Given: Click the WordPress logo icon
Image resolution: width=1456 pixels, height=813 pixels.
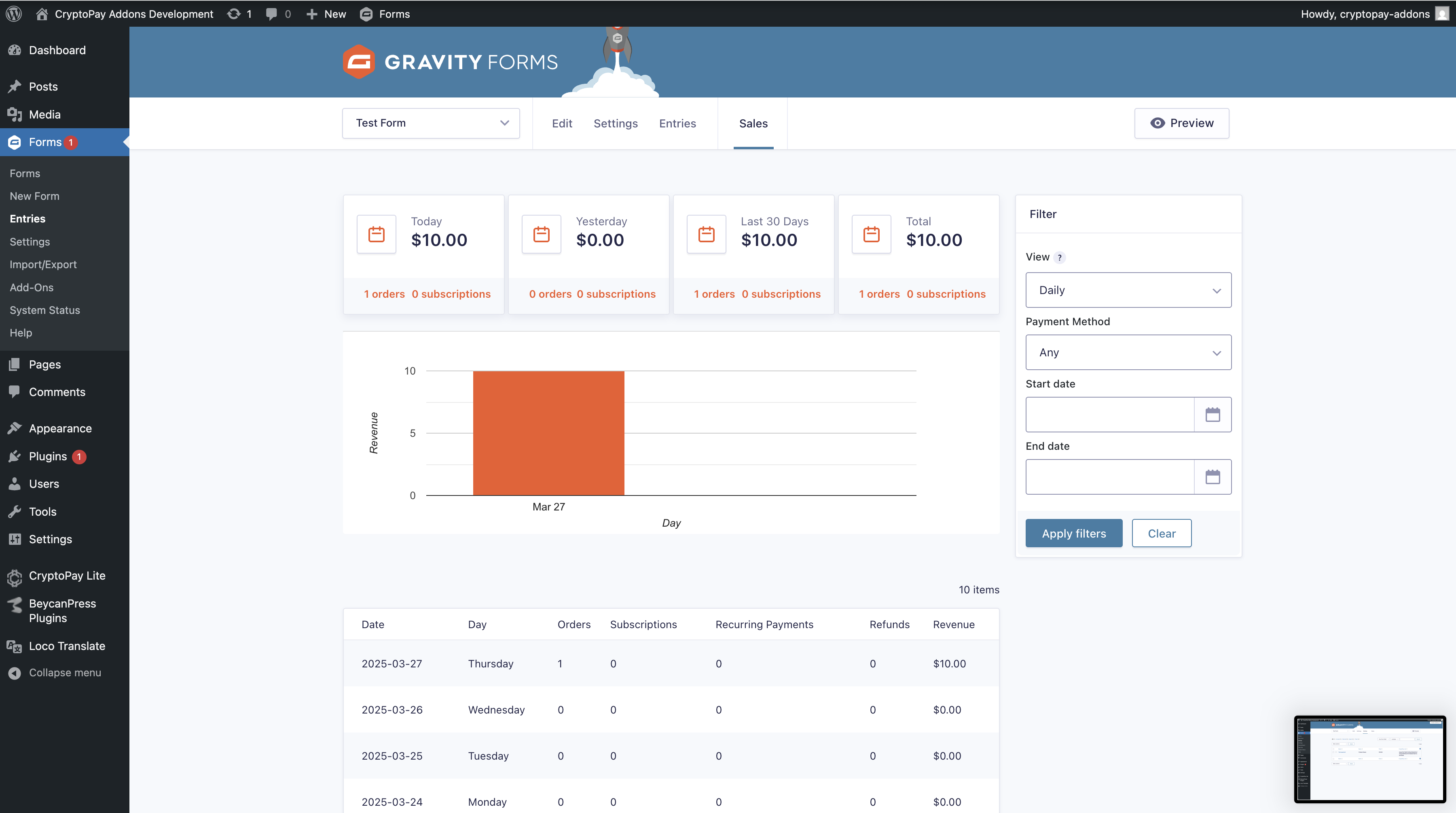Looking at the screenshot, I should pos(14,14).
